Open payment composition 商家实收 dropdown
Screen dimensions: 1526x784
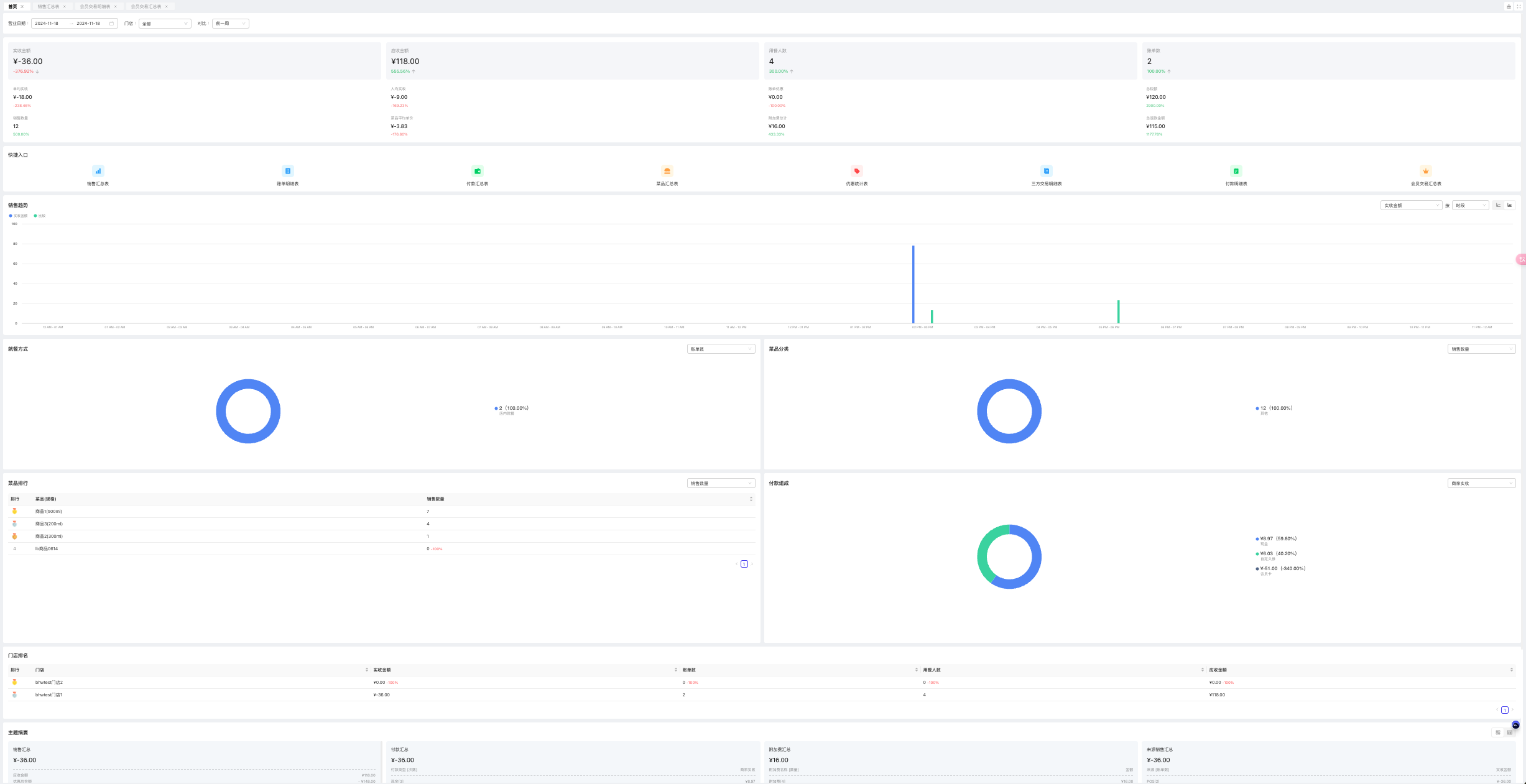click(x=1481, y=483)
